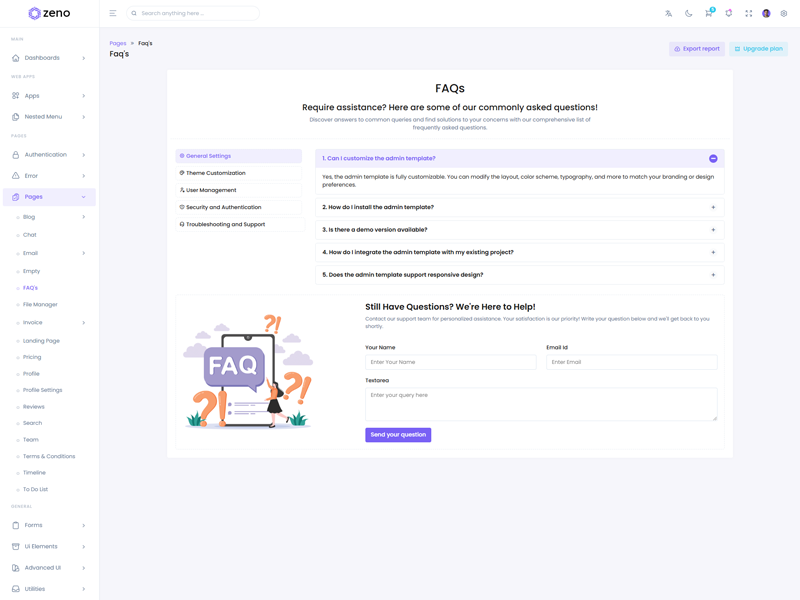Toggle the sidebar hamburger menu
800x600 pixels.
pyautogui.click(x=113, y=14)
